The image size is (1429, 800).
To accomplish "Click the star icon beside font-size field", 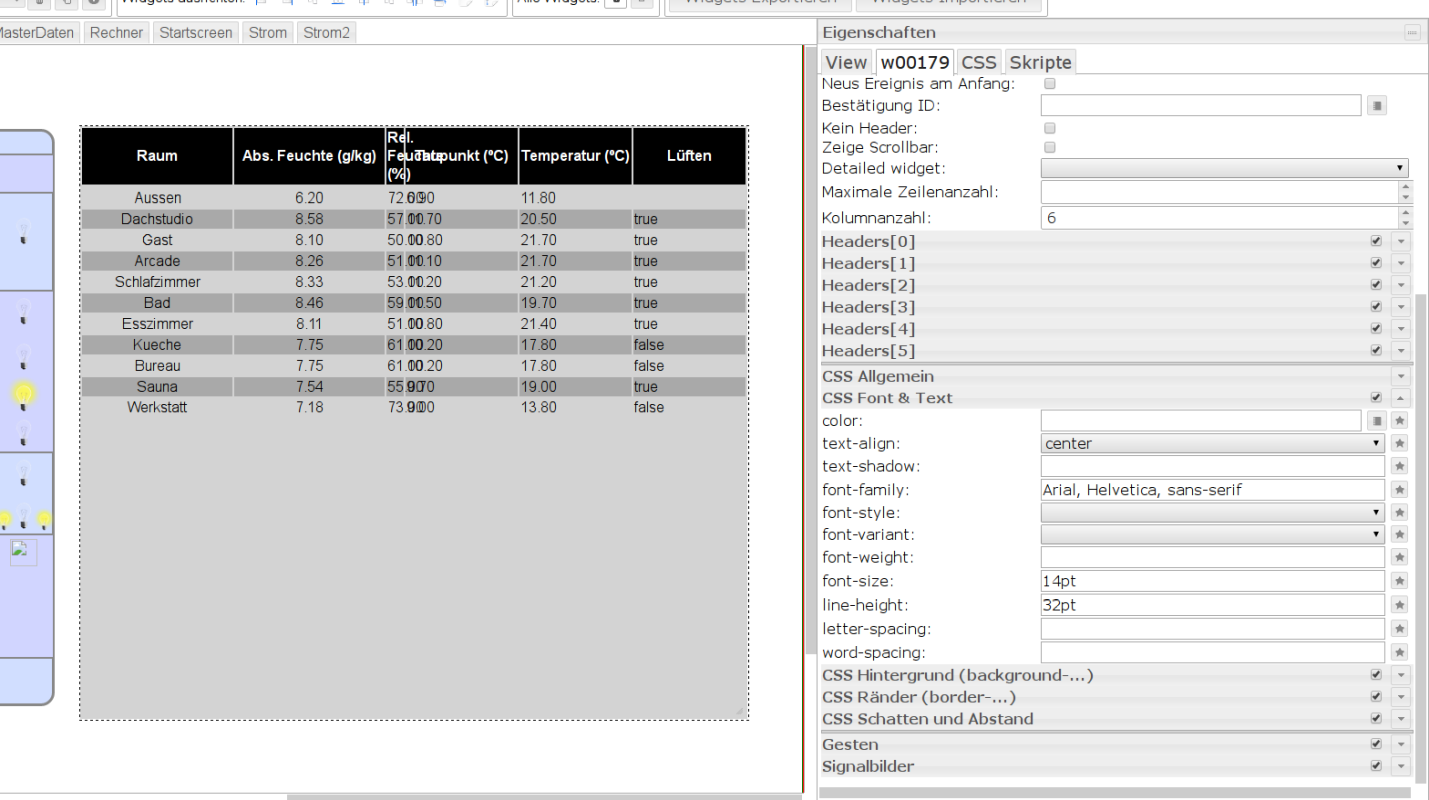I will click(x=1400, y=581).
